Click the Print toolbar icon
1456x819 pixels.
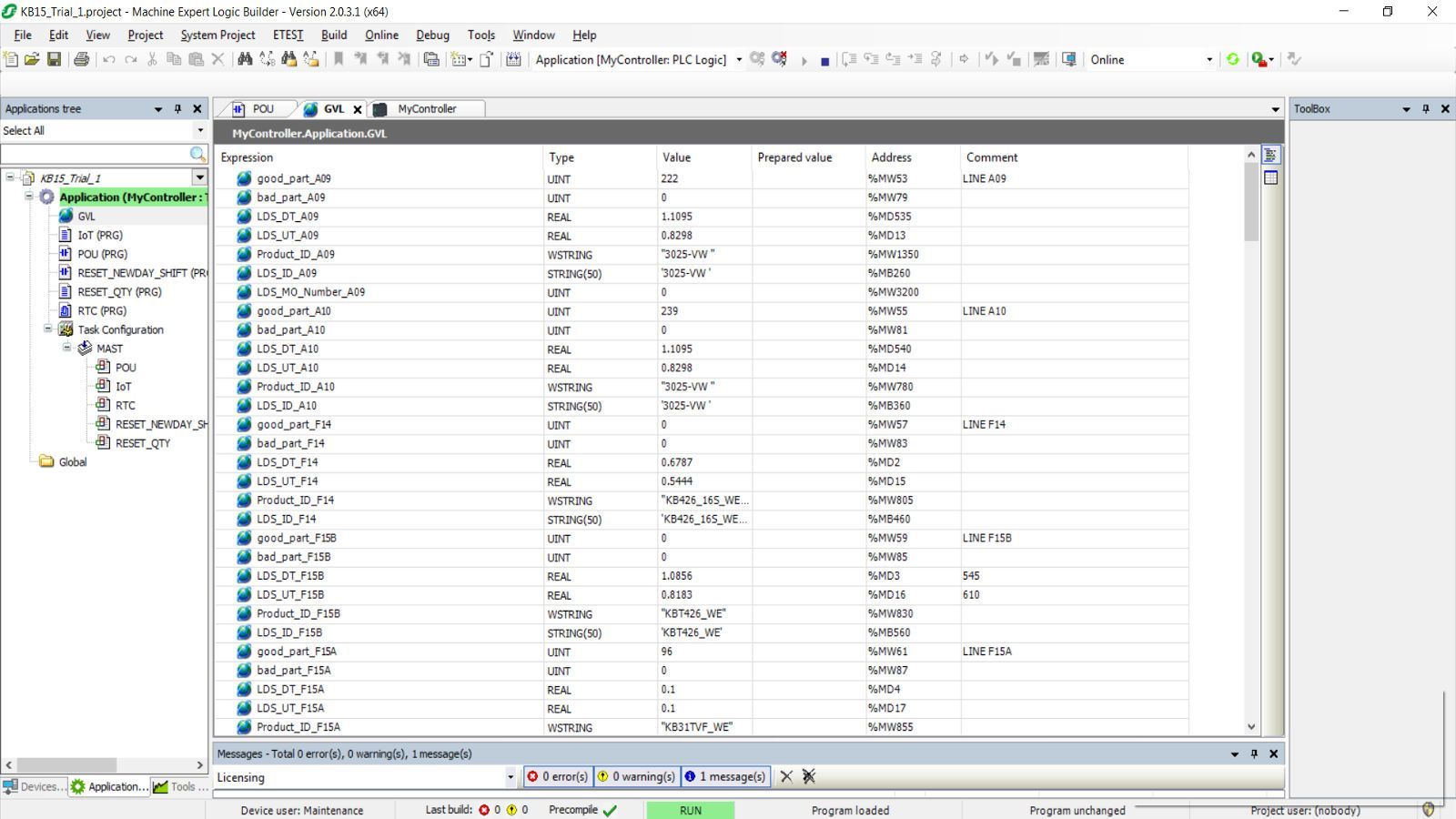pos(81,59)
